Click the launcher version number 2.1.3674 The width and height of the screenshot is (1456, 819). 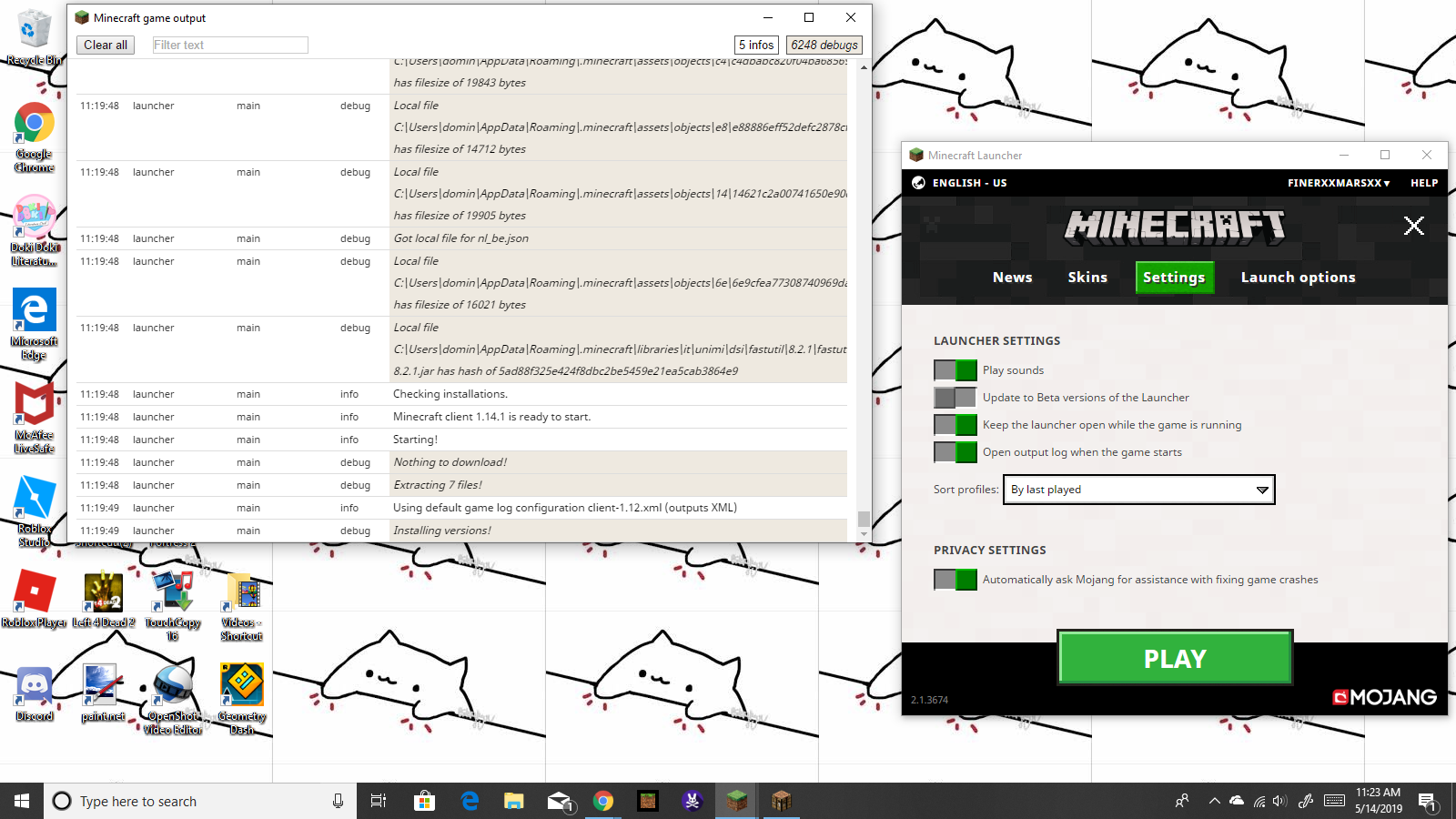point(929,700)
